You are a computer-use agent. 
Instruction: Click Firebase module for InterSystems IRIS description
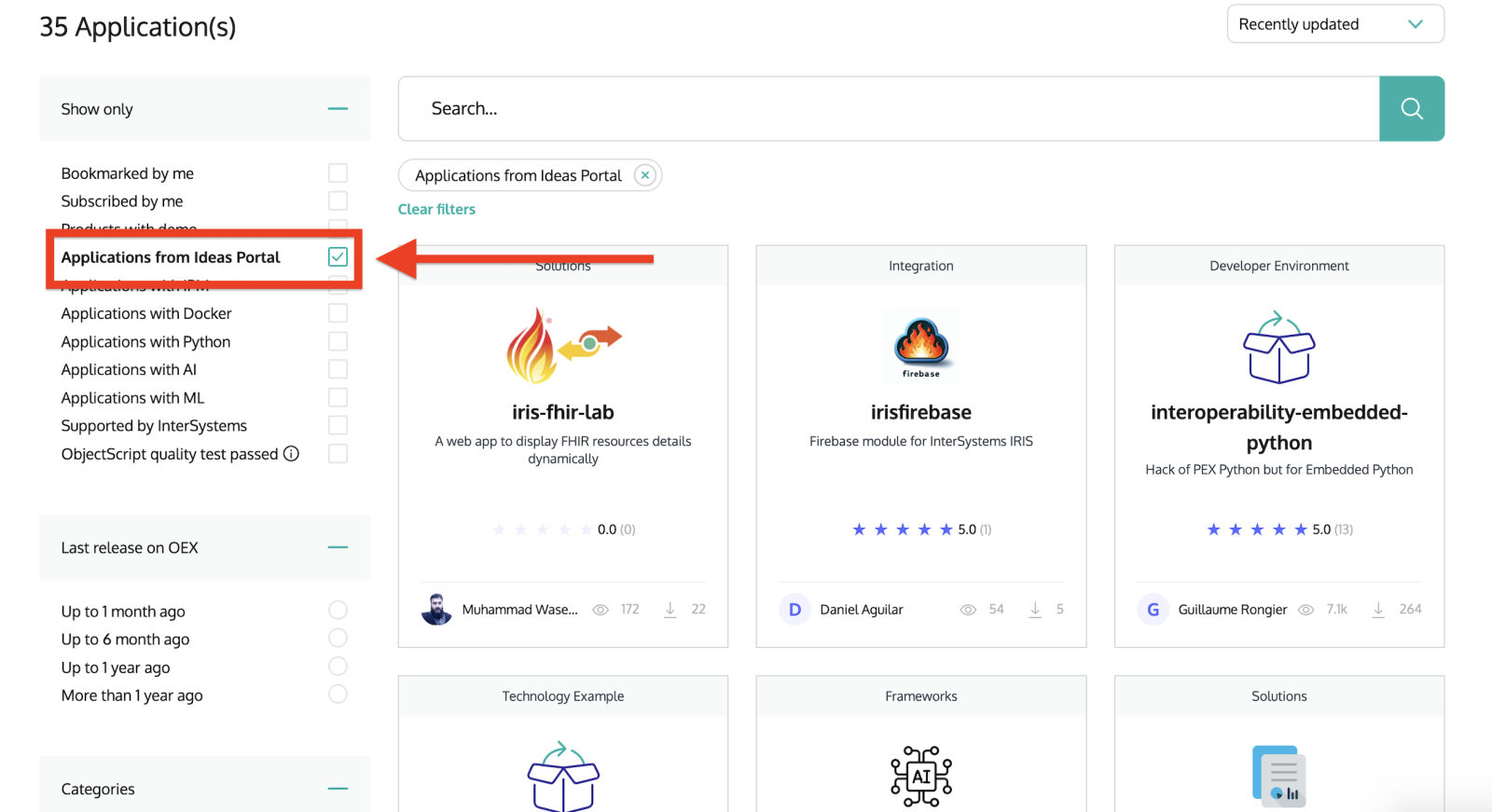921,442
